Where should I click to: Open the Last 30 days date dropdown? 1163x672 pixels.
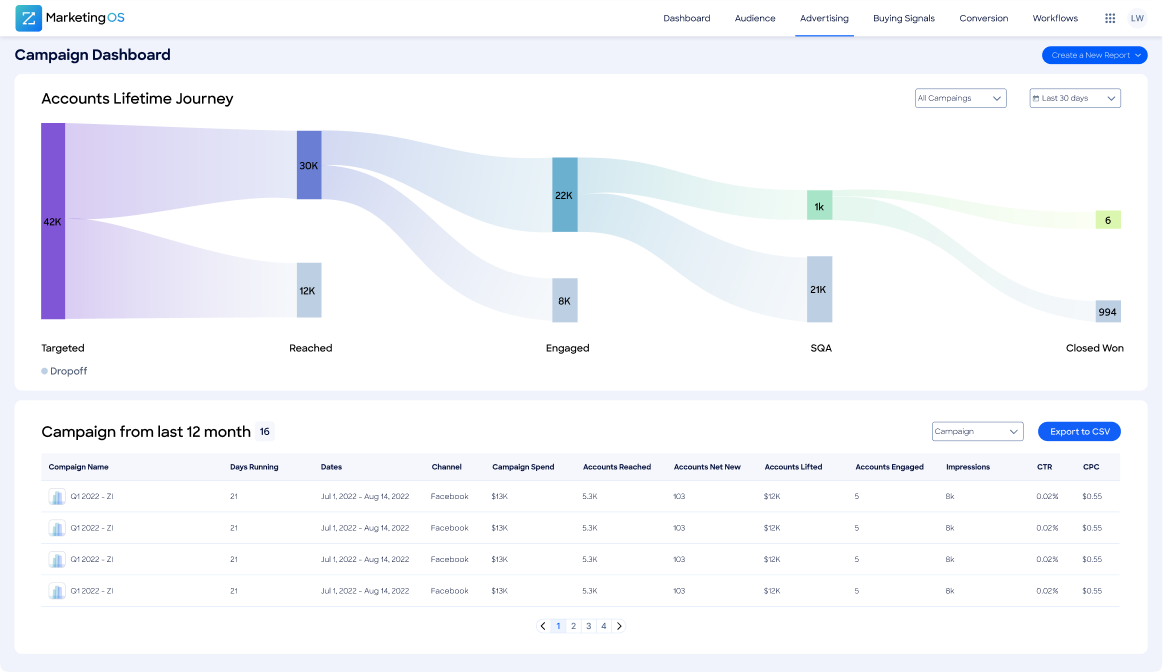(x=1075, y=98)
